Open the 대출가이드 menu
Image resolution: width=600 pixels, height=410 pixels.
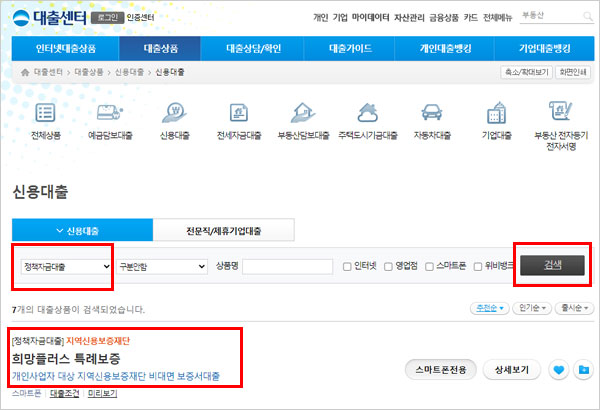(x=350, y=49)
